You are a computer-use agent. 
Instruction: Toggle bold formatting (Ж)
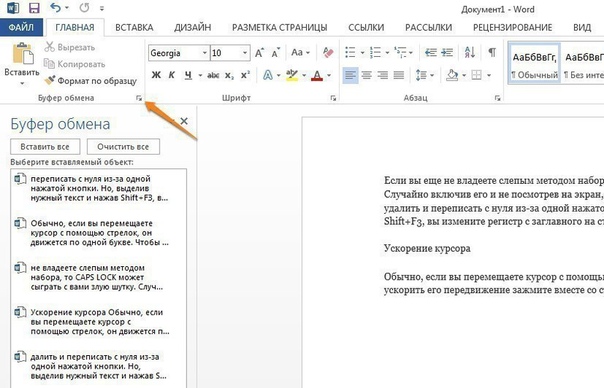point(156,75)
